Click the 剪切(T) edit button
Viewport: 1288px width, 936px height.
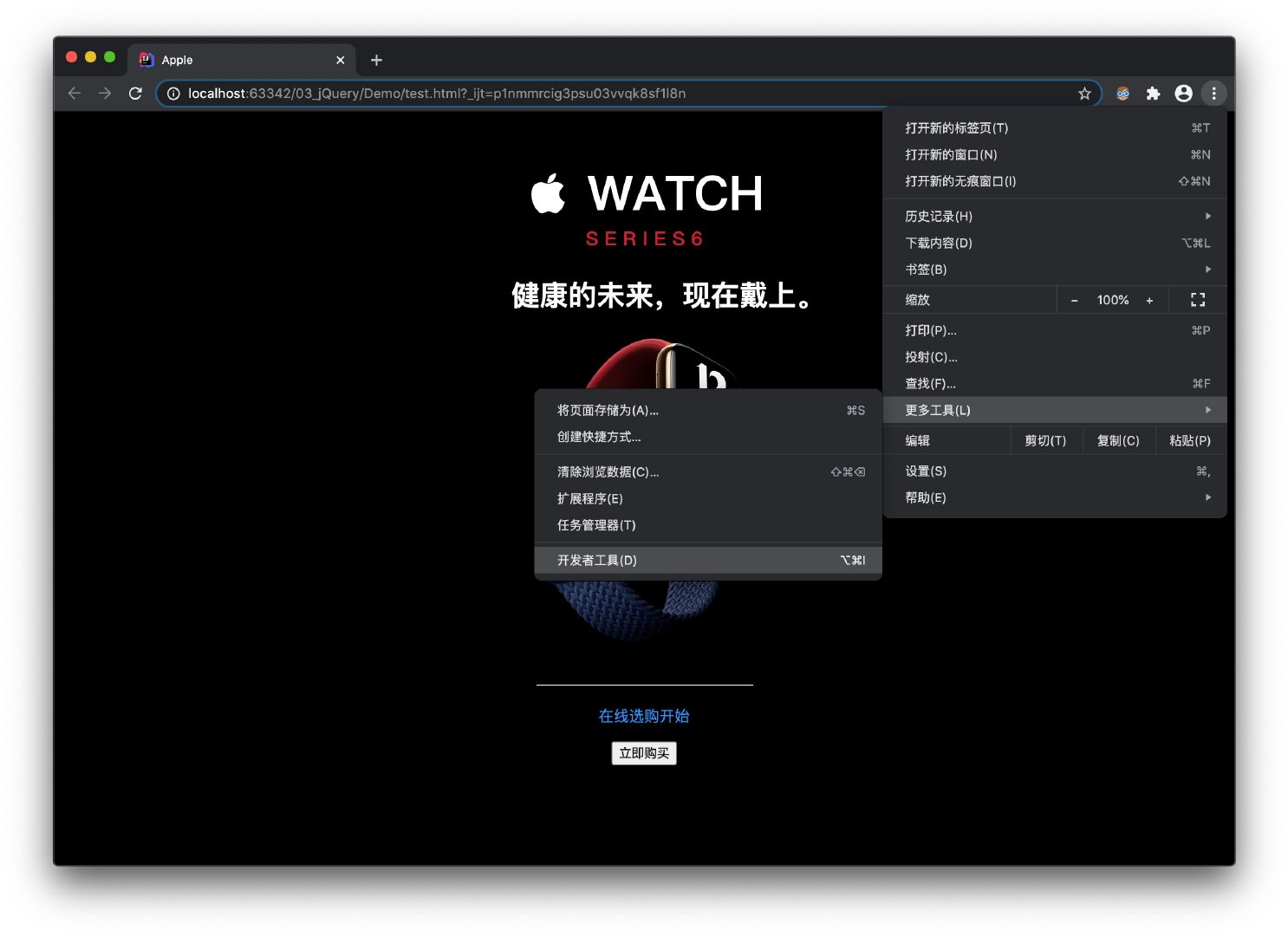point(1045,440)
